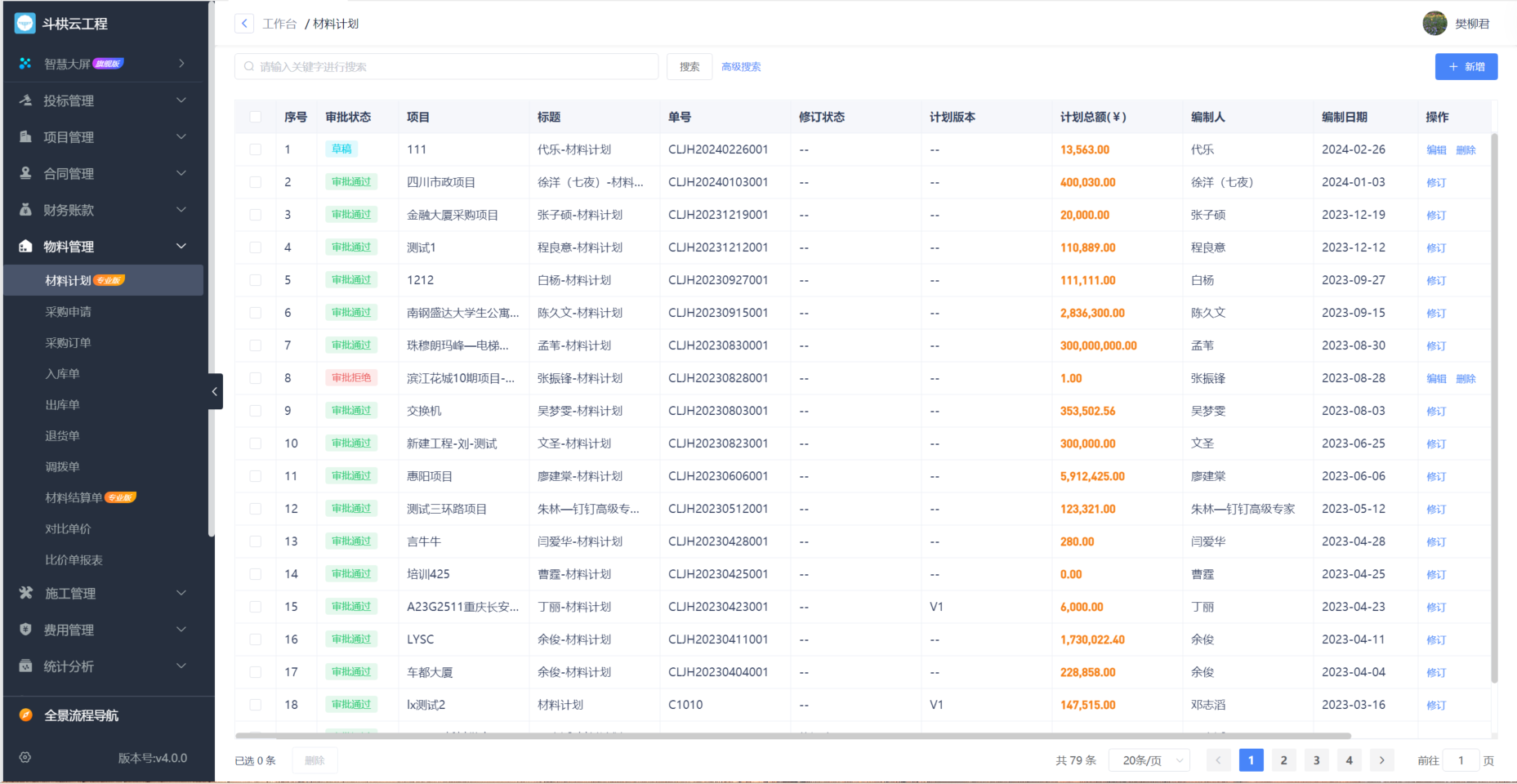Go to page 3 in pagination
Image resolution: width=1517 pixels, height=784 pixels.
tap(1316, 759)
